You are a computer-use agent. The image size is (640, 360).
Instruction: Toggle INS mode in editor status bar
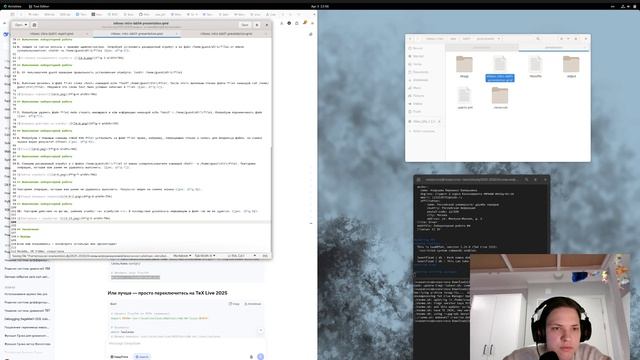pos(265,256)
